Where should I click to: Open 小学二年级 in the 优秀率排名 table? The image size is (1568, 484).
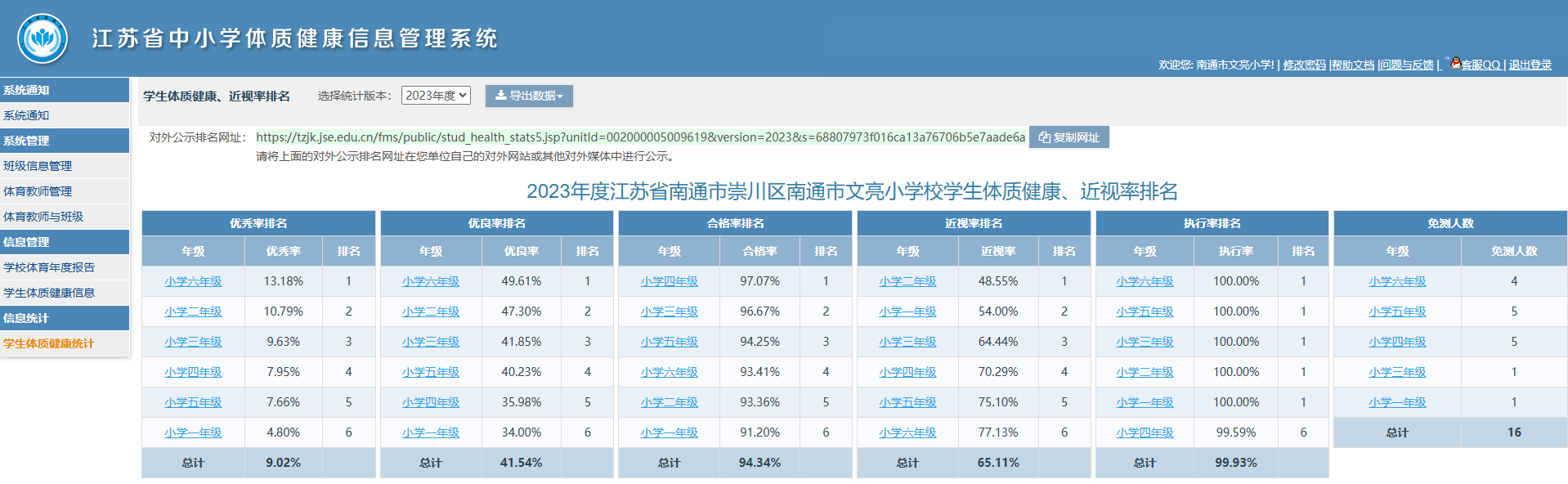point(193,311)
